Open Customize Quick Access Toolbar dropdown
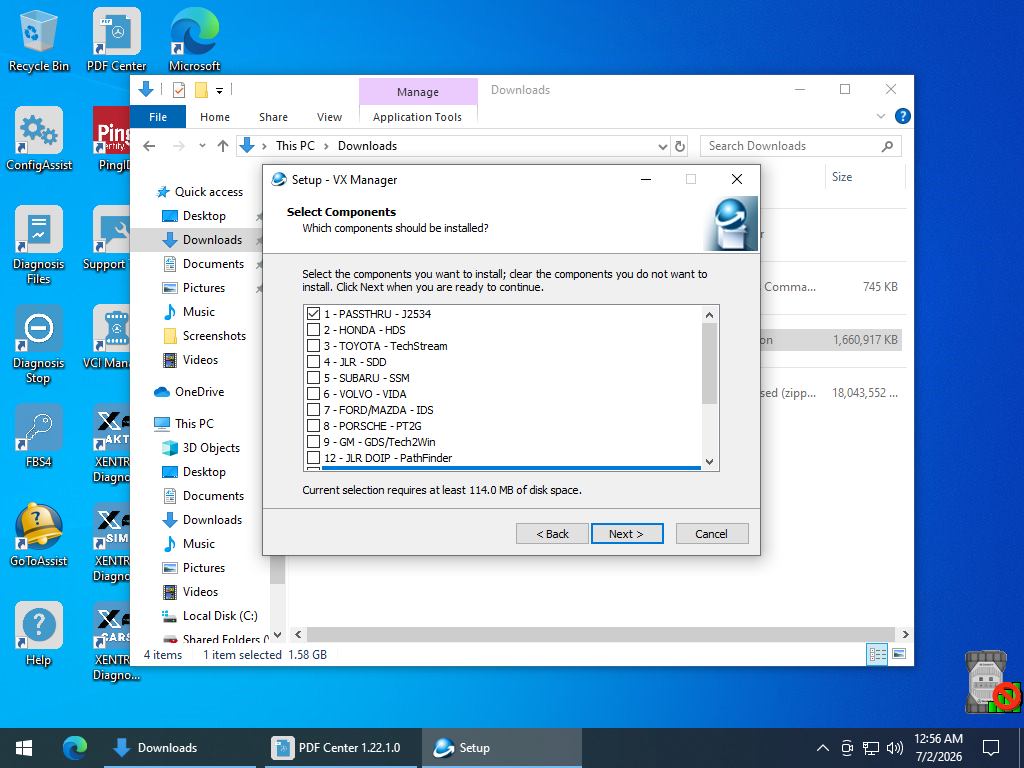 (219, 91)
